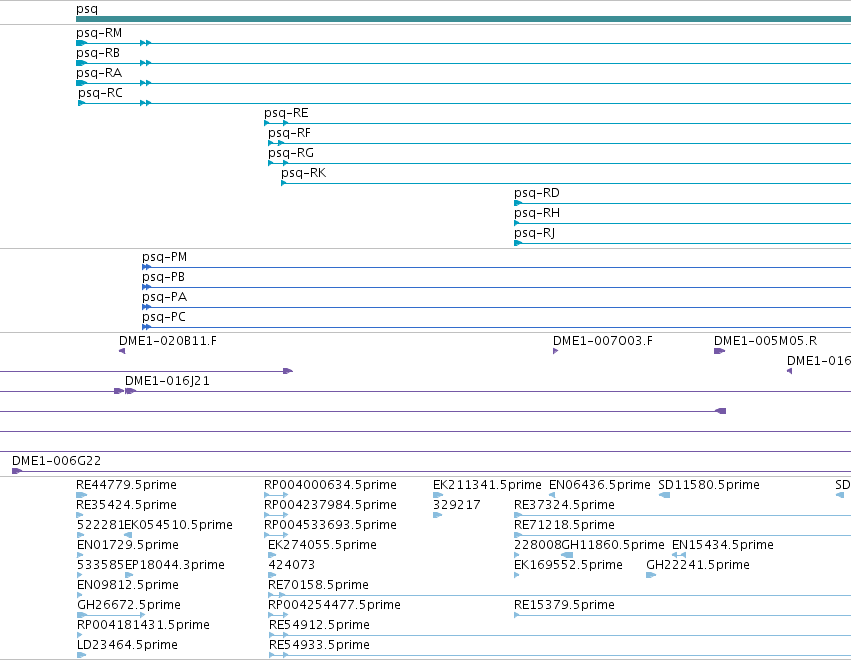Click the EN01729.5prime label
Screen dimensions: 851x660
coord(128,545)
